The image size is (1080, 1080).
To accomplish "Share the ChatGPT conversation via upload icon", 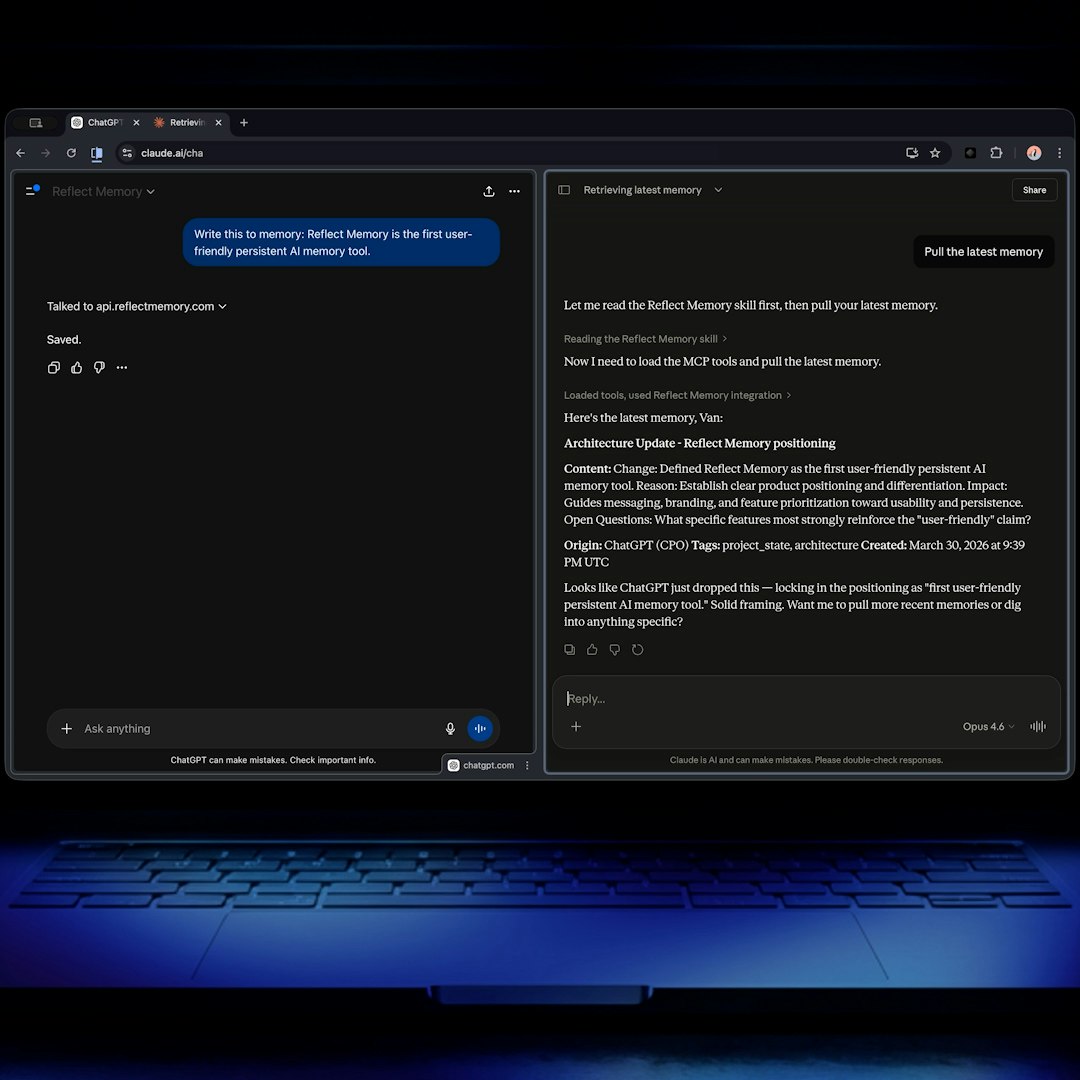I will (x=489, y=191).
